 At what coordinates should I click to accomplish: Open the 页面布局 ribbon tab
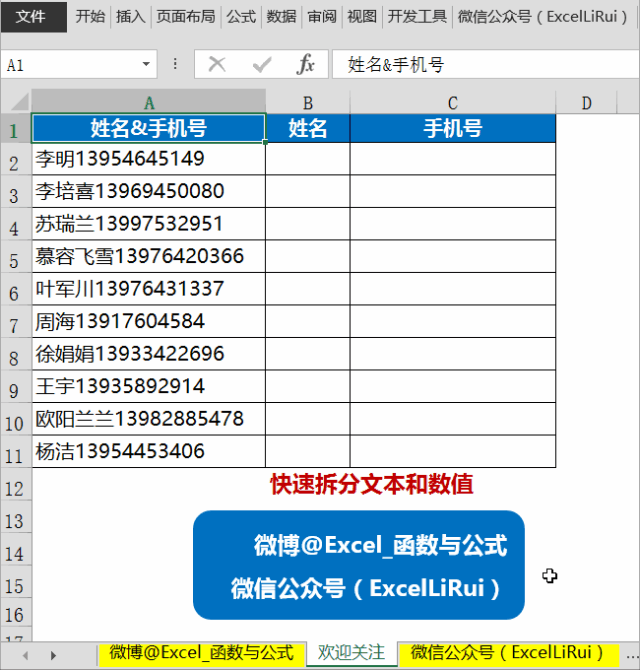click(185, 17)
